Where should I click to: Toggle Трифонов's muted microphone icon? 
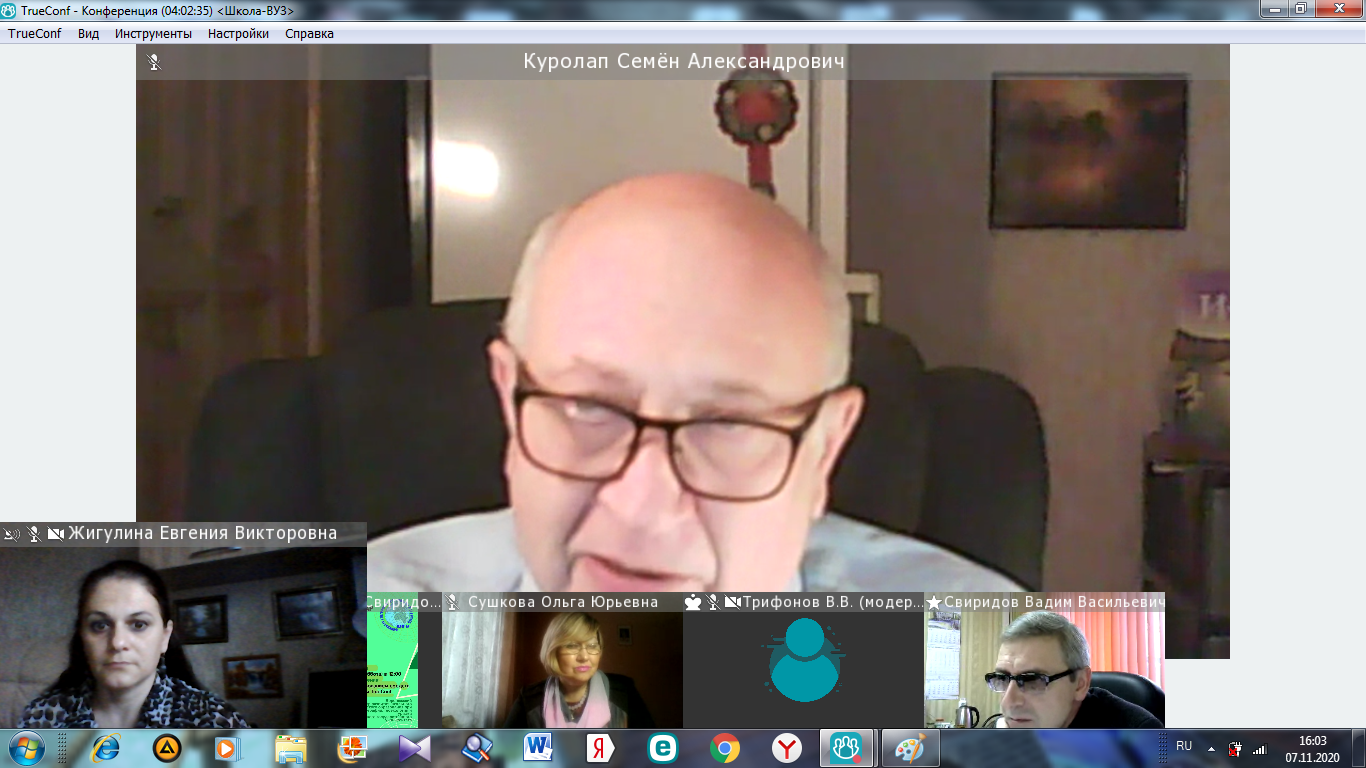click(x=713, y=602)
